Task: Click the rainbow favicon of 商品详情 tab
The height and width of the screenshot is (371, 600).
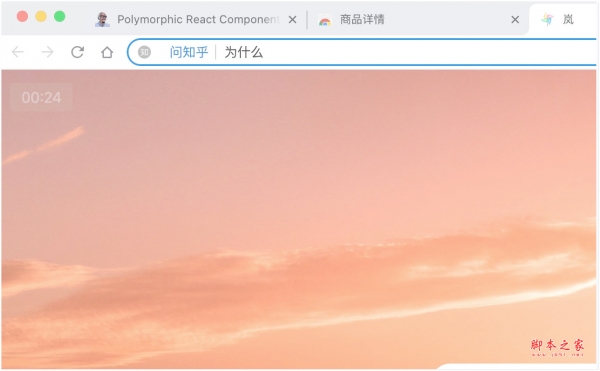Action: click(325, 21)
